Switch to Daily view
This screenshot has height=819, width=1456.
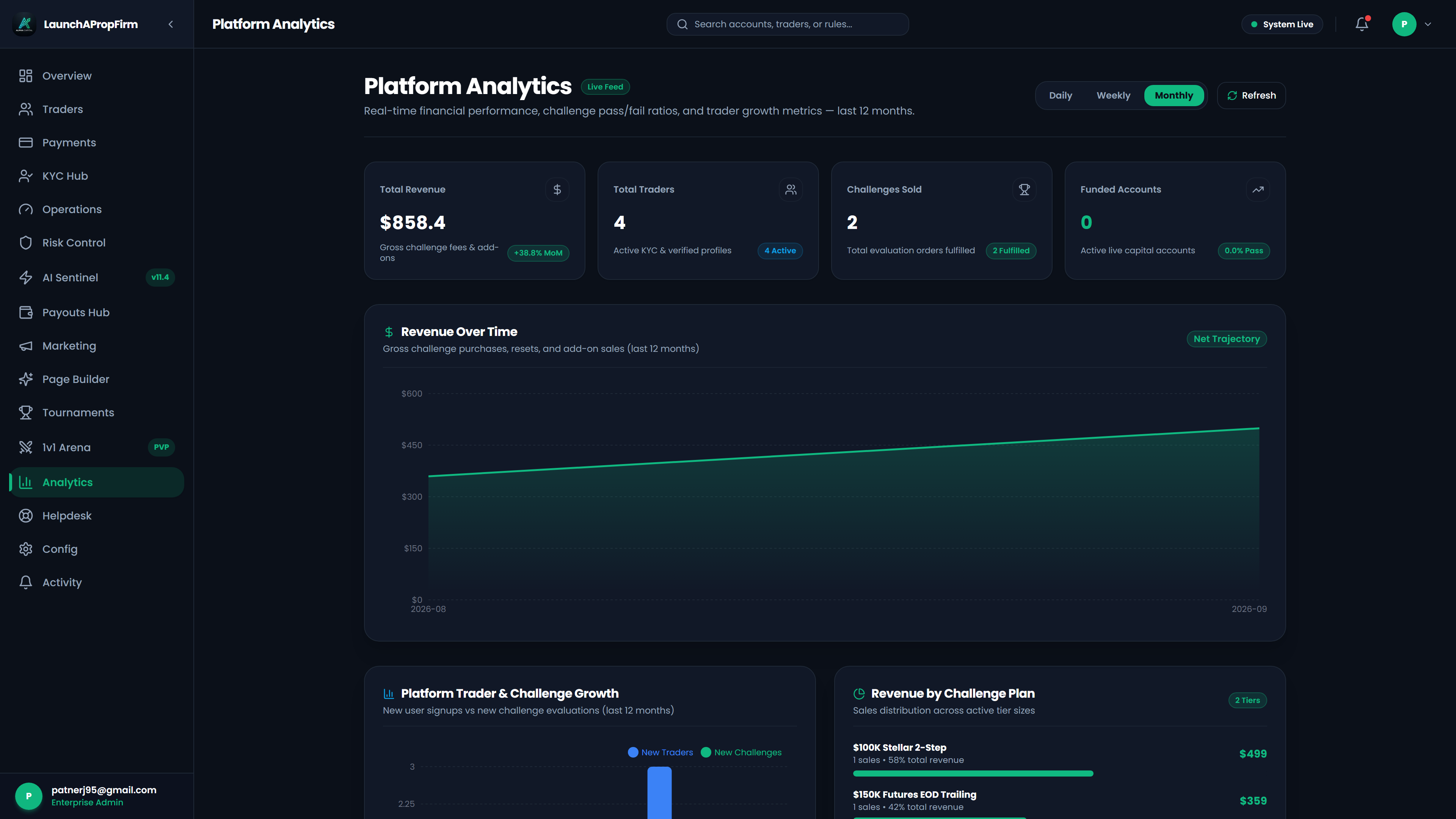1061,96
